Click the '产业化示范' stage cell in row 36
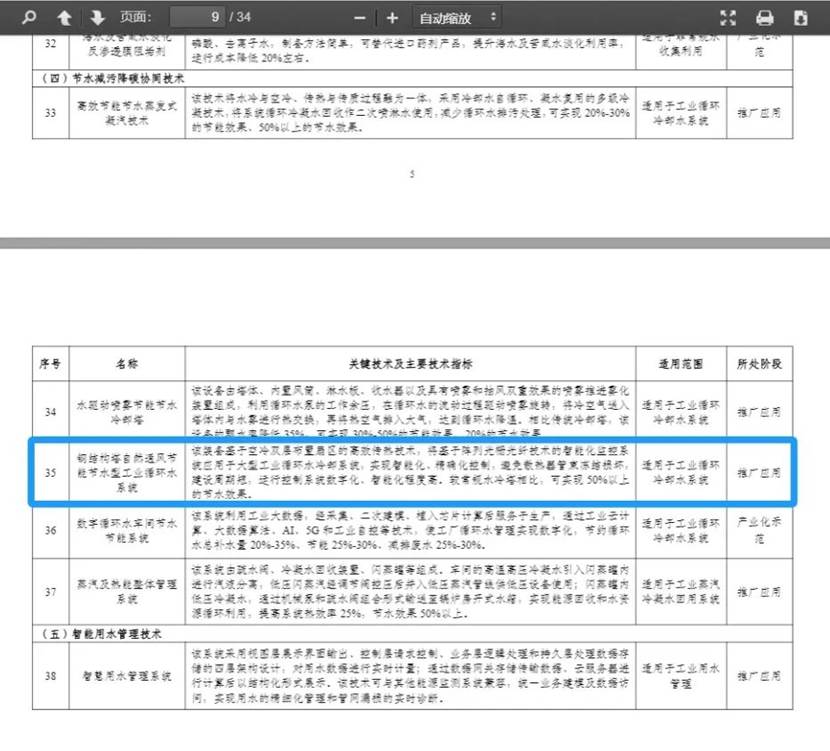This screenshot has height=751, width=830. [760, 530]
